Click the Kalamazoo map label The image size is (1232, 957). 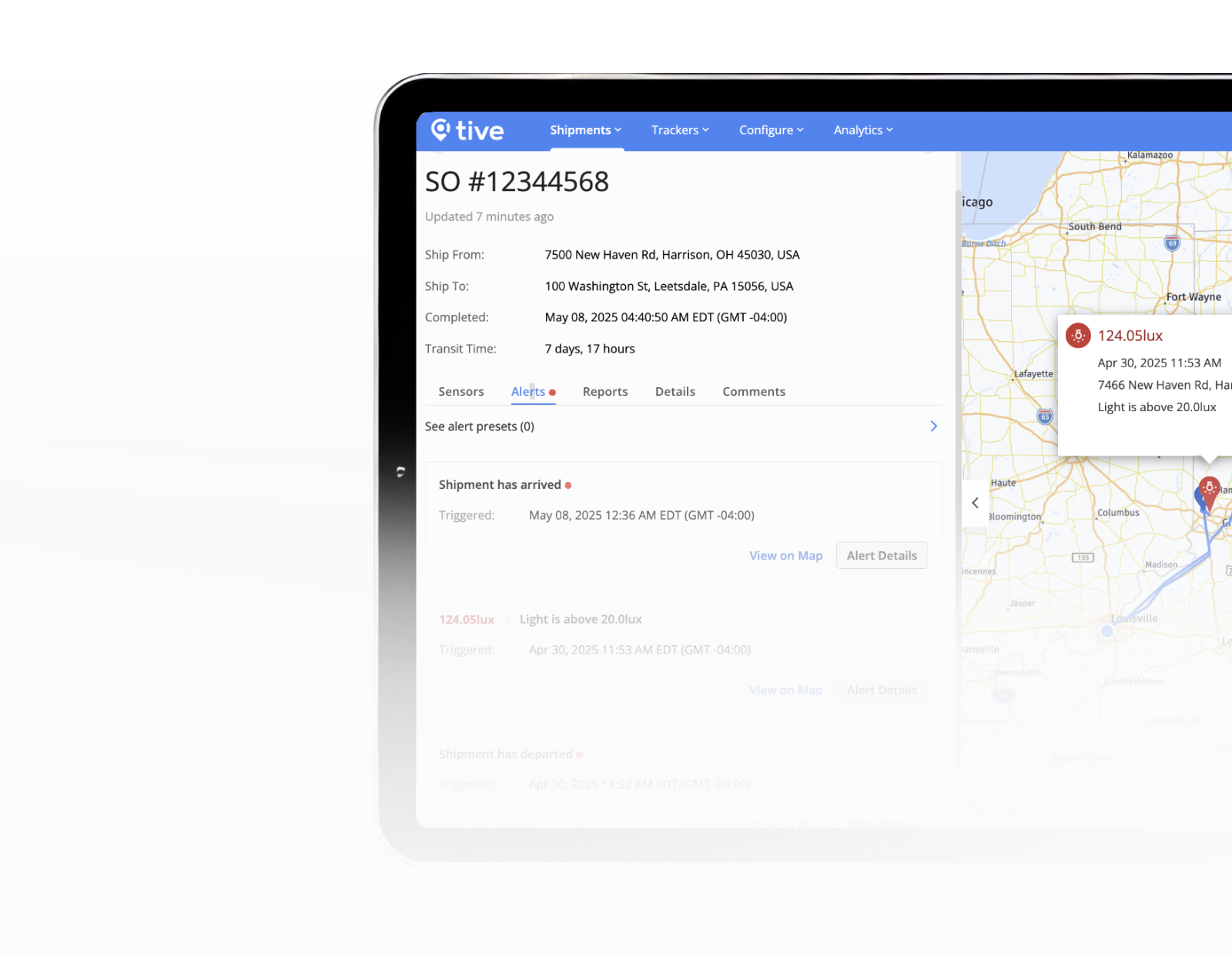tap(1150, 155)
